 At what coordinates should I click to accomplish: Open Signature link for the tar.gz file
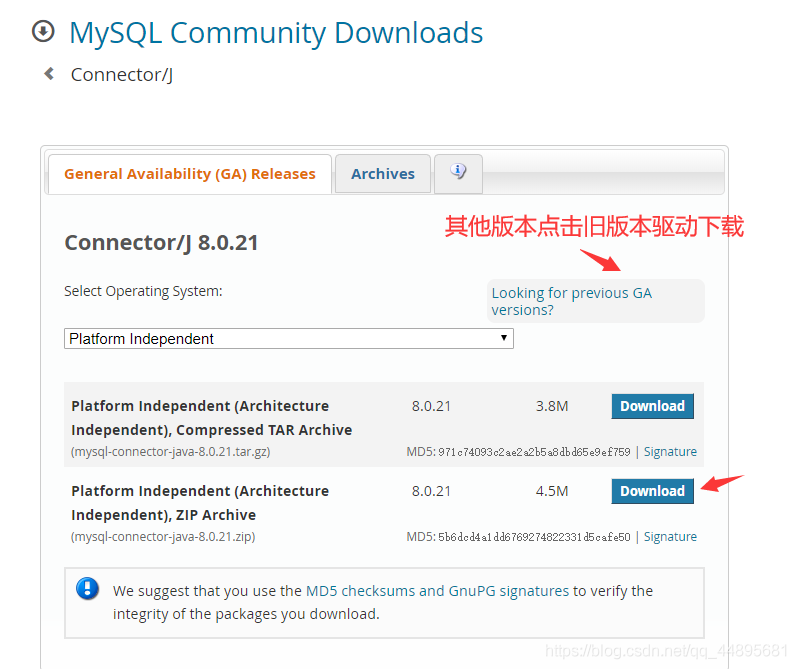click(x=670, y=452)
